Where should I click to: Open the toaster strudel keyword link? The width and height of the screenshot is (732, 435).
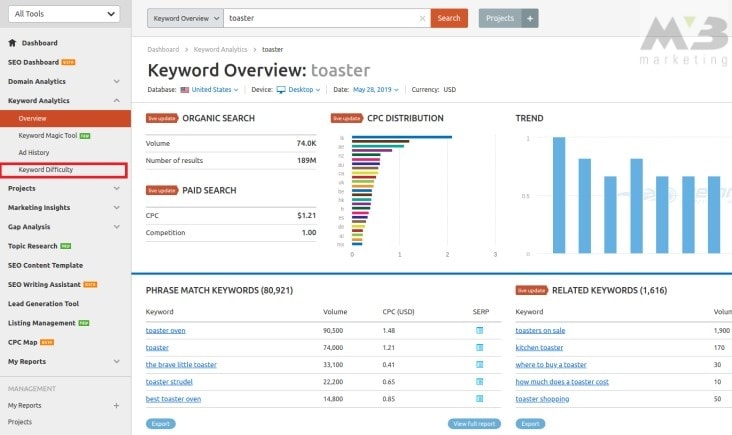click(x=169, y=382)
